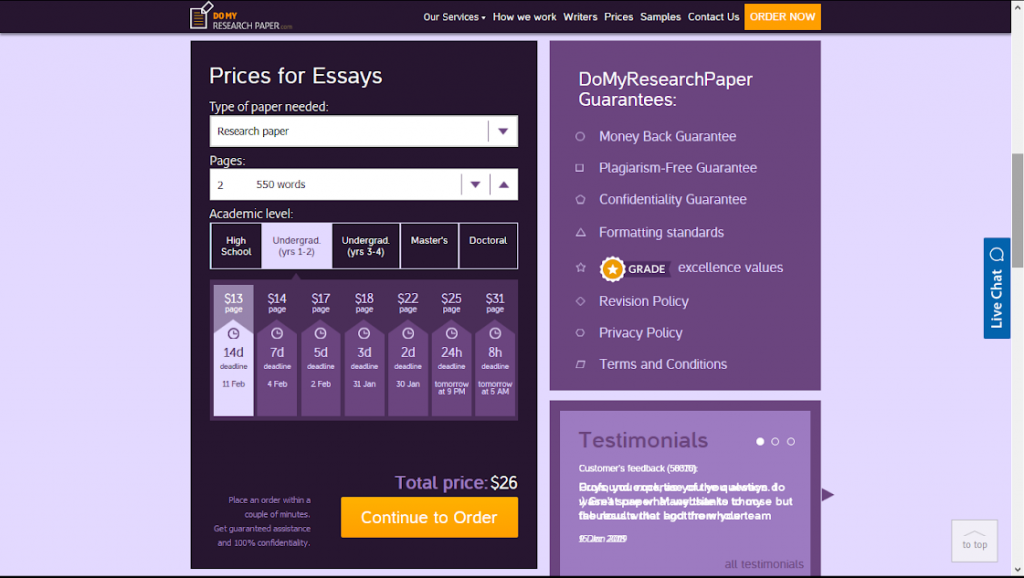
Task: Choose the $17 per page 5d deadline
Action: 321,350
